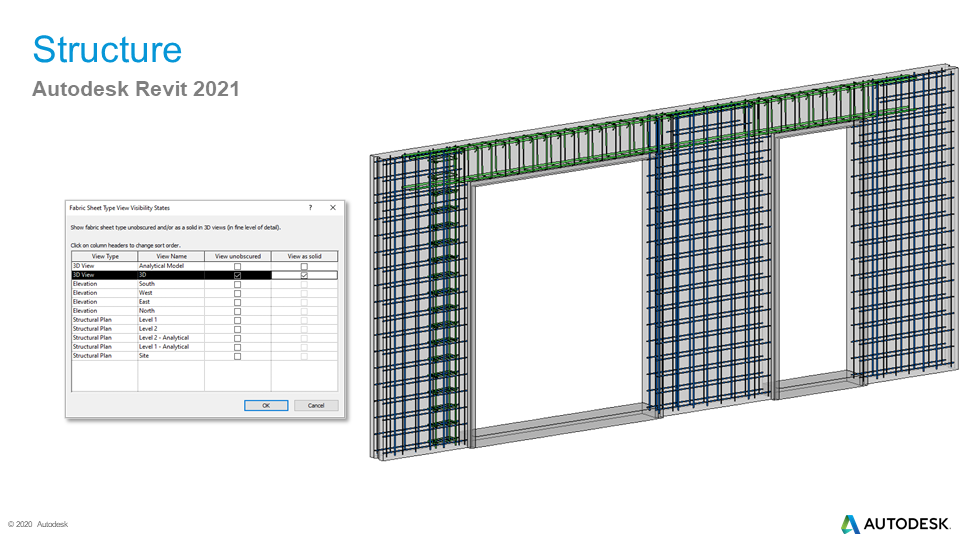Enable View unobscured for Analytical Model
This screenshot has height=540, width=960.
(237, 266)
